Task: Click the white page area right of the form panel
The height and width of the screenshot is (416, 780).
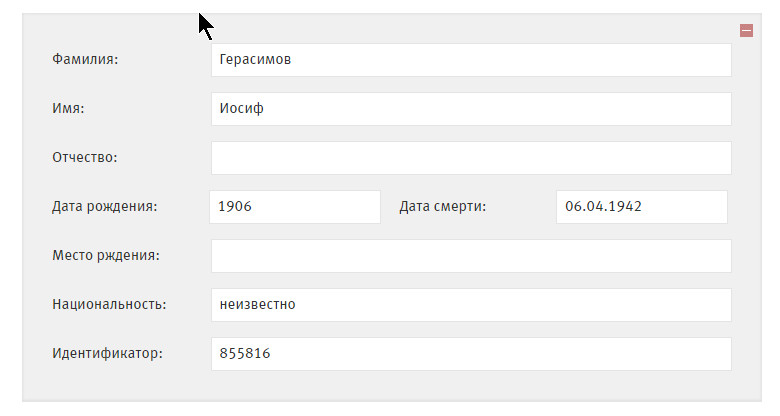Action: [x=772, y=200]
